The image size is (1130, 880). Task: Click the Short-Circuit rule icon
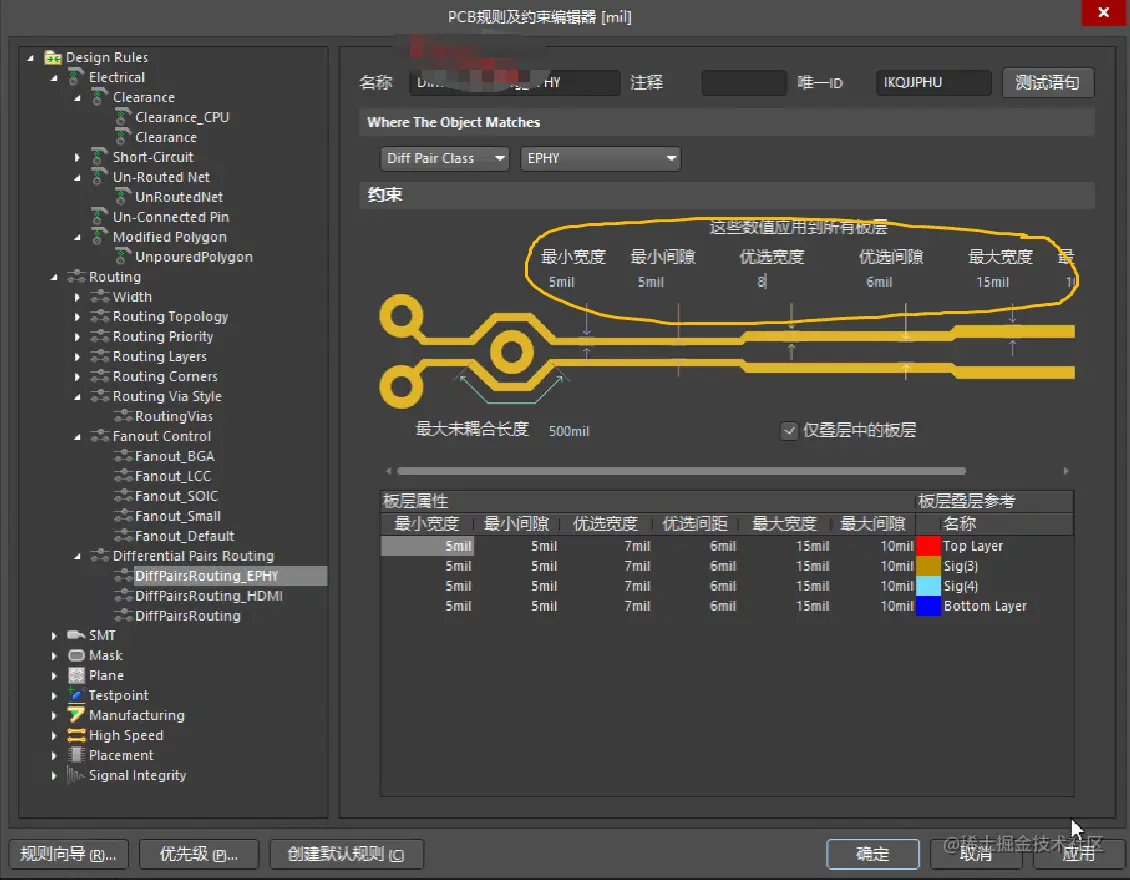(x=99, y=156)
